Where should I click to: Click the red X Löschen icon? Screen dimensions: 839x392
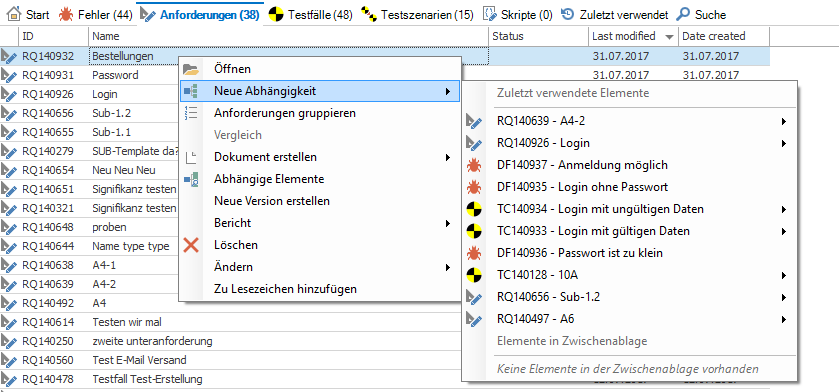[191, 245]
